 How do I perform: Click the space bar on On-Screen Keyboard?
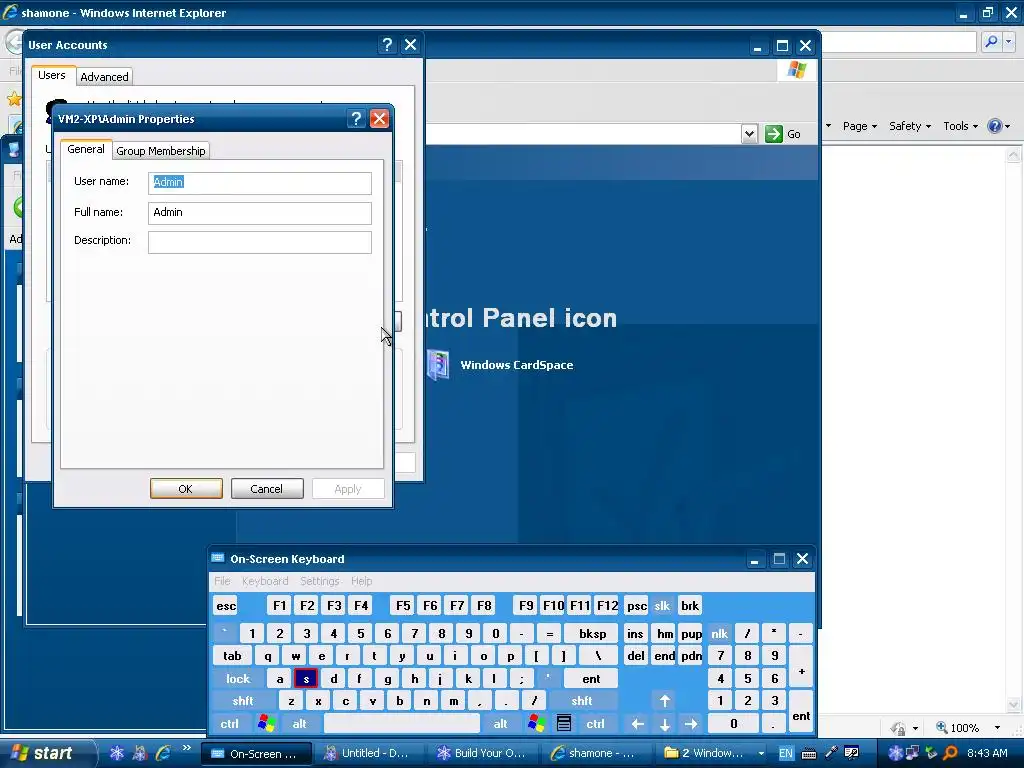402,724
